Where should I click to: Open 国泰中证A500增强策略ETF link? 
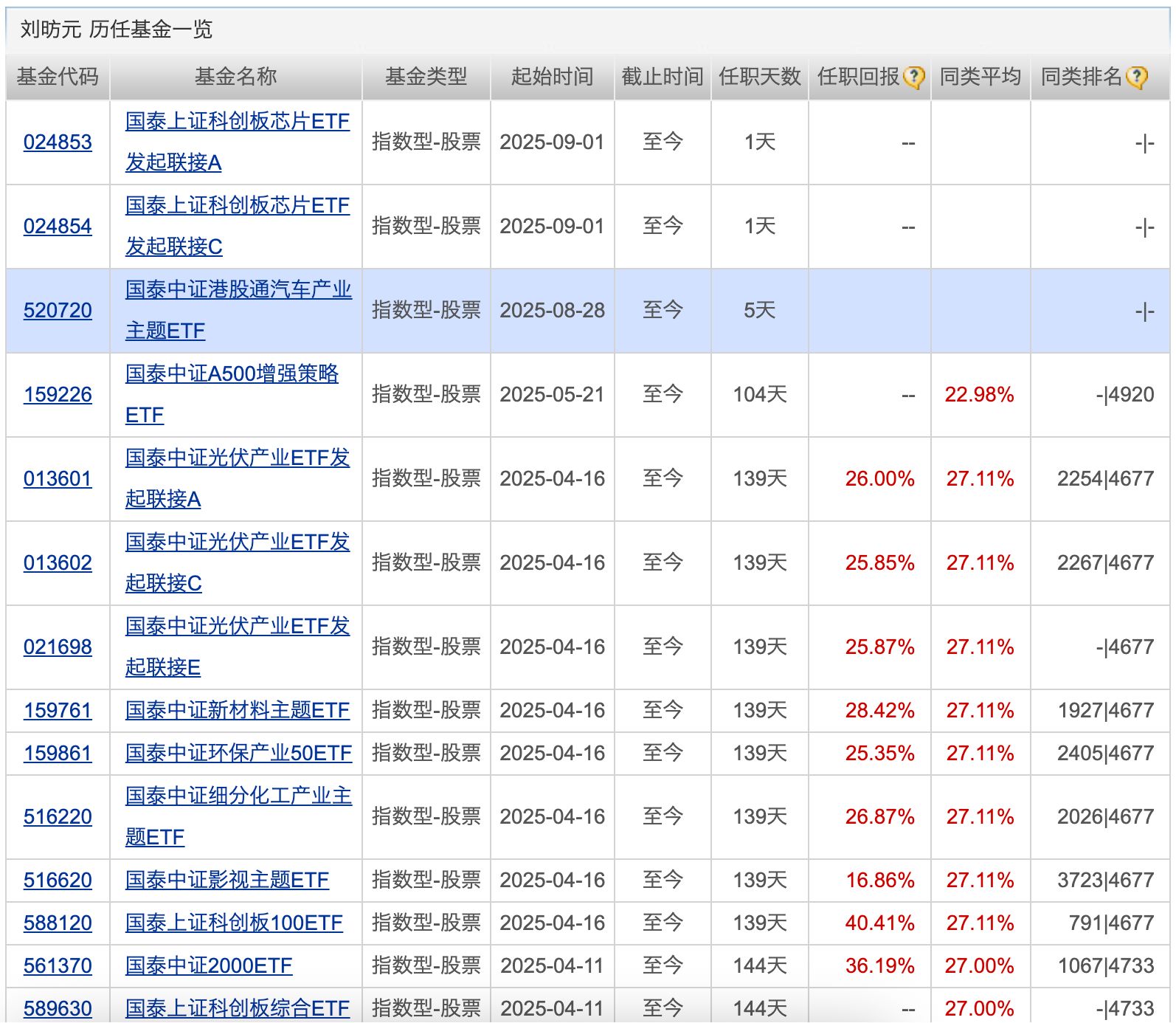pos(232,374)
